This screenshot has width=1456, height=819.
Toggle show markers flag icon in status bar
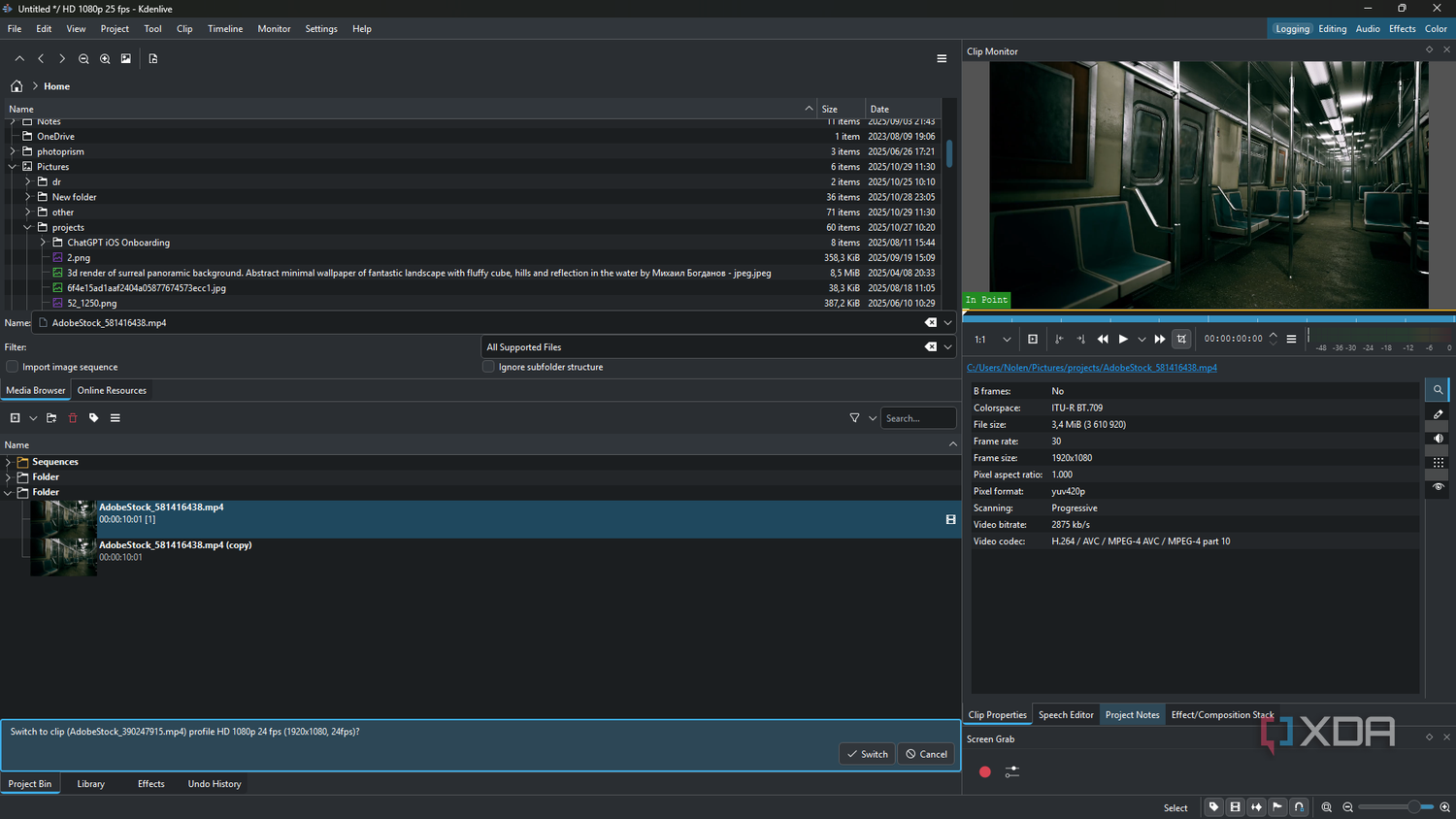tap(1277, 807)
